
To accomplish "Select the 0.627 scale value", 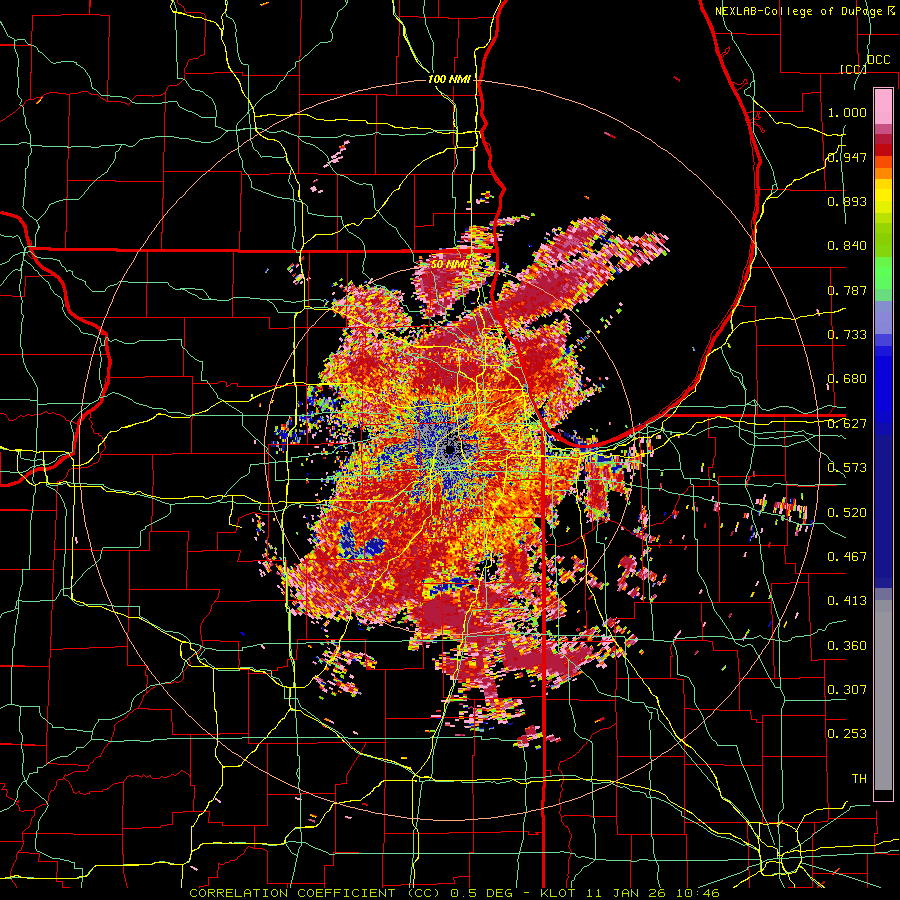I will click(x=847, y=424).
